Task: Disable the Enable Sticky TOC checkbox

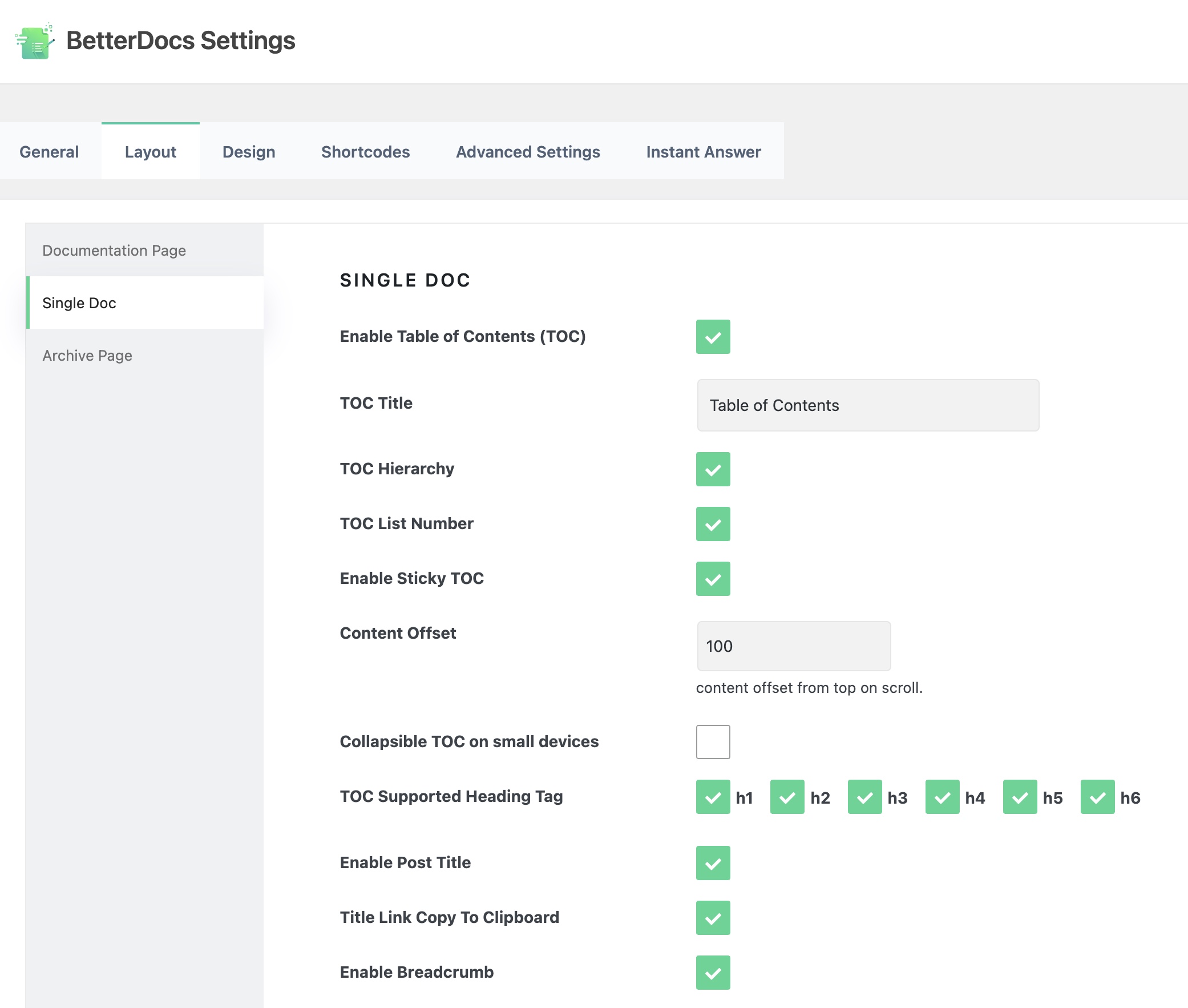Action: coord(713,579)
